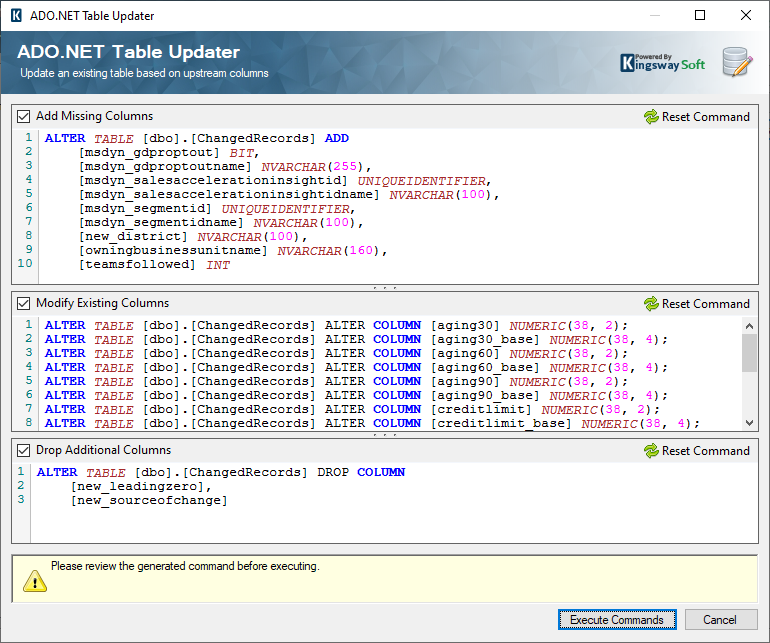
Task: Click the [msdyn_salesaccelerationinsightid] UNIQUEIDENTIFIER line
Action: coord(285,181)
